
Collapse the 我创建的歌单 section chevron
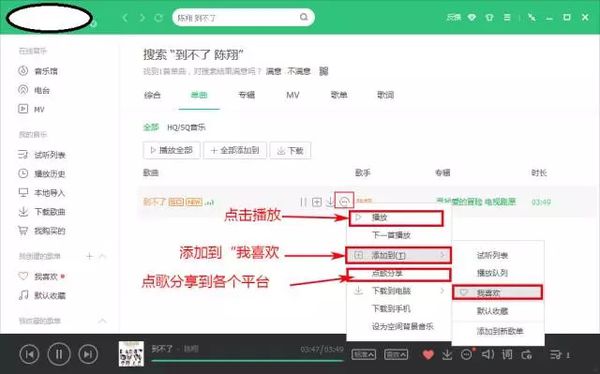coord(103,256)
